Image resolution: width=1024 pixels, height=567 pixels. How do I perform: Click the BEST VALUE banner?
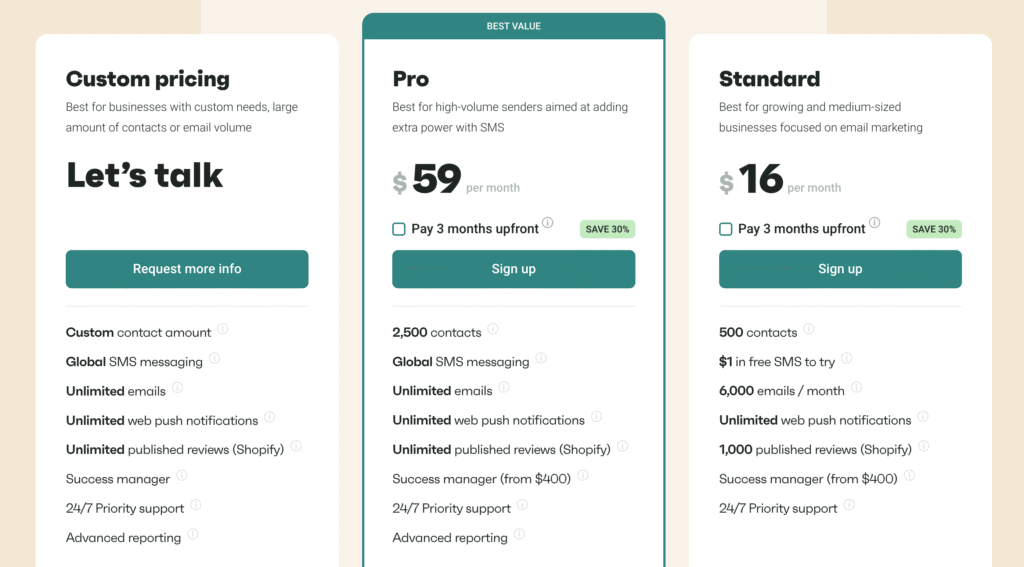[513, 26]
